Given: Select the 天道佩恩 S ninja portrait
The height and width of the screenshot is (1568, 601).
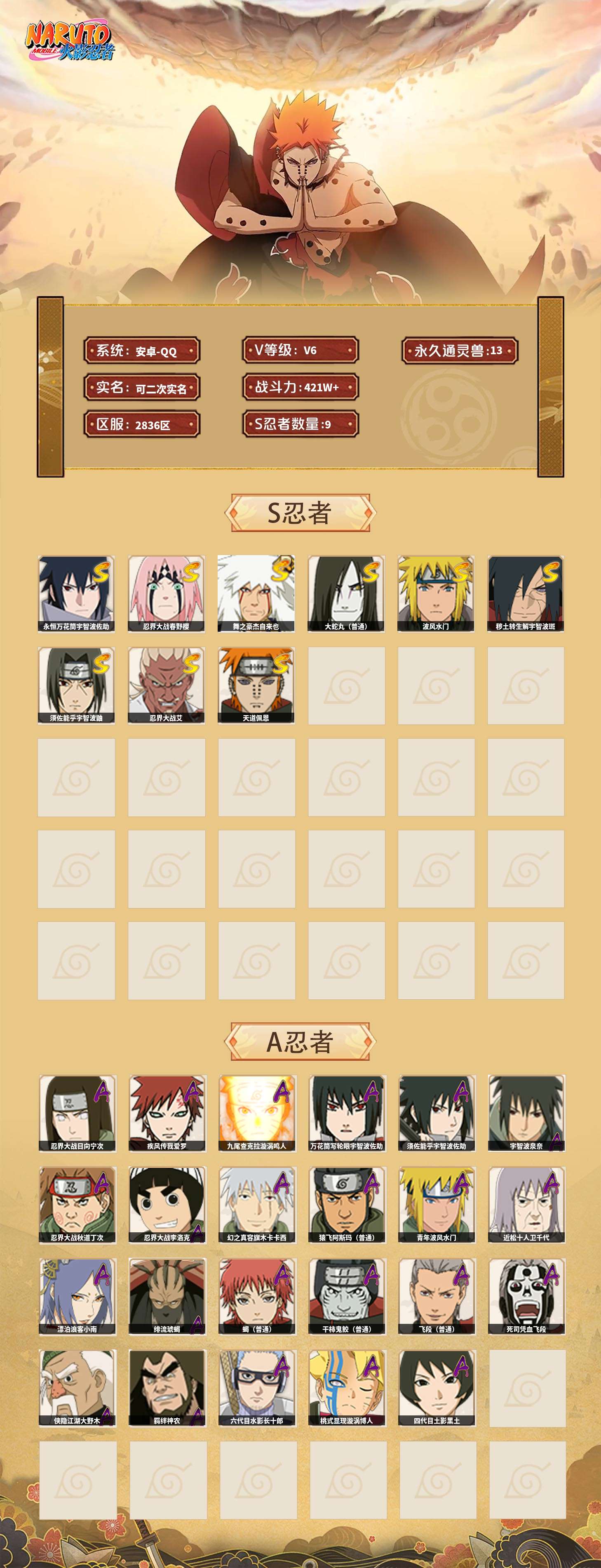Looking at the screenshot, I should point(256,685).
